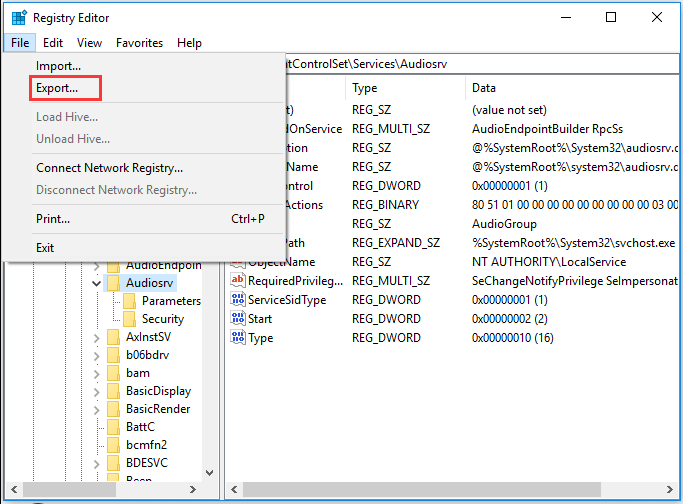
Task: Click the DWORD icon beside ServiceSidType
Action: tap(238, 299)
